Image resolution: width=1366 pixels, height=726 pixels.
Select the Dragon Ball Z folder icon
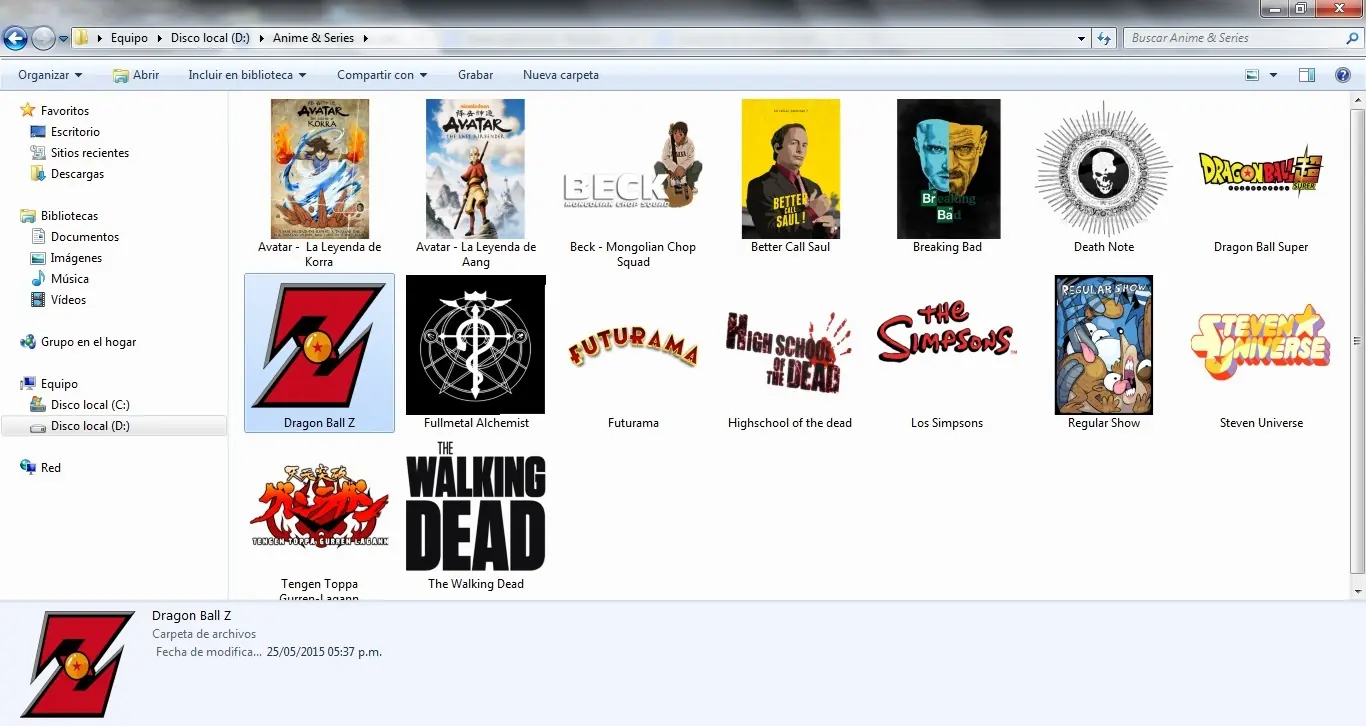point(319,345)
